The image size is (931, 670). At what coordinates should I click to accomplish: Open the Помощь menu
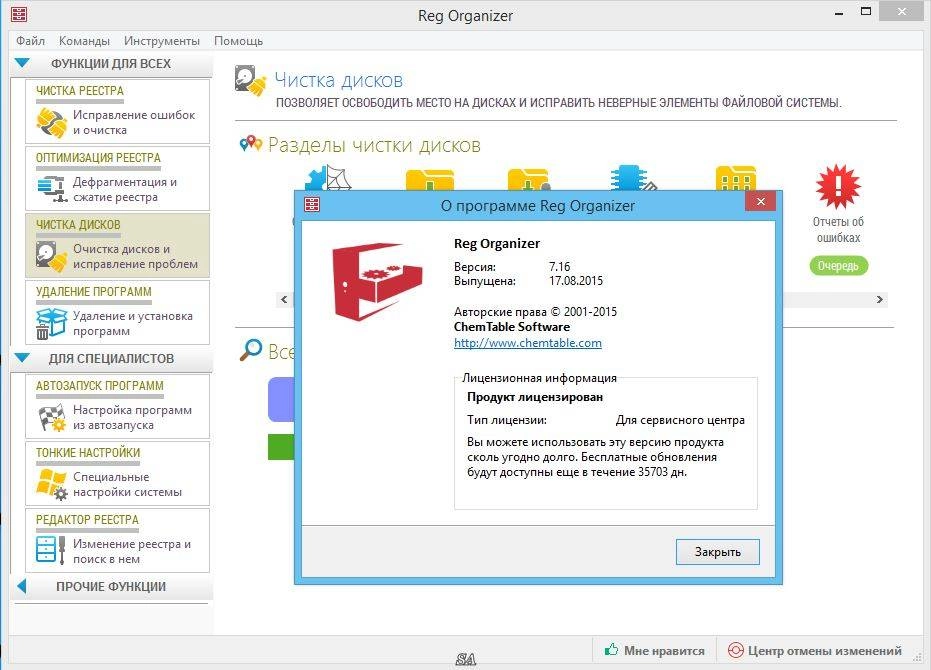pyautogui.click(x=238, y=41)
